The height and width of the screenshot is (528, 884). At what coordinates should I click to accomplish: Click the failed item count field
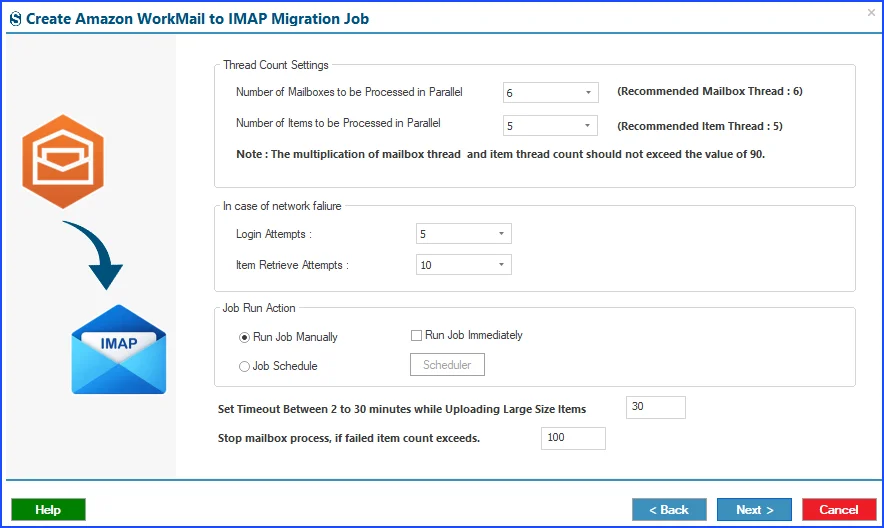click(573, 438)
